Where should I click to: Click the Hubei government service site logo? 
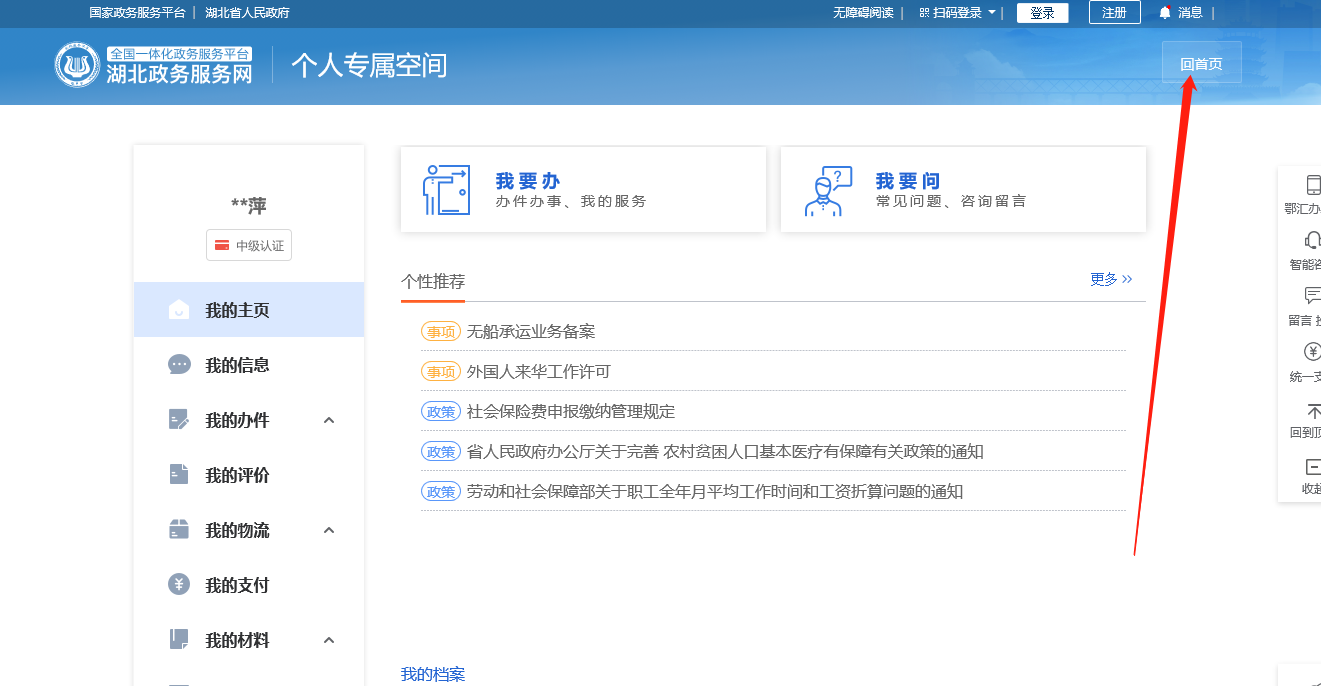(x=155, y=65)
